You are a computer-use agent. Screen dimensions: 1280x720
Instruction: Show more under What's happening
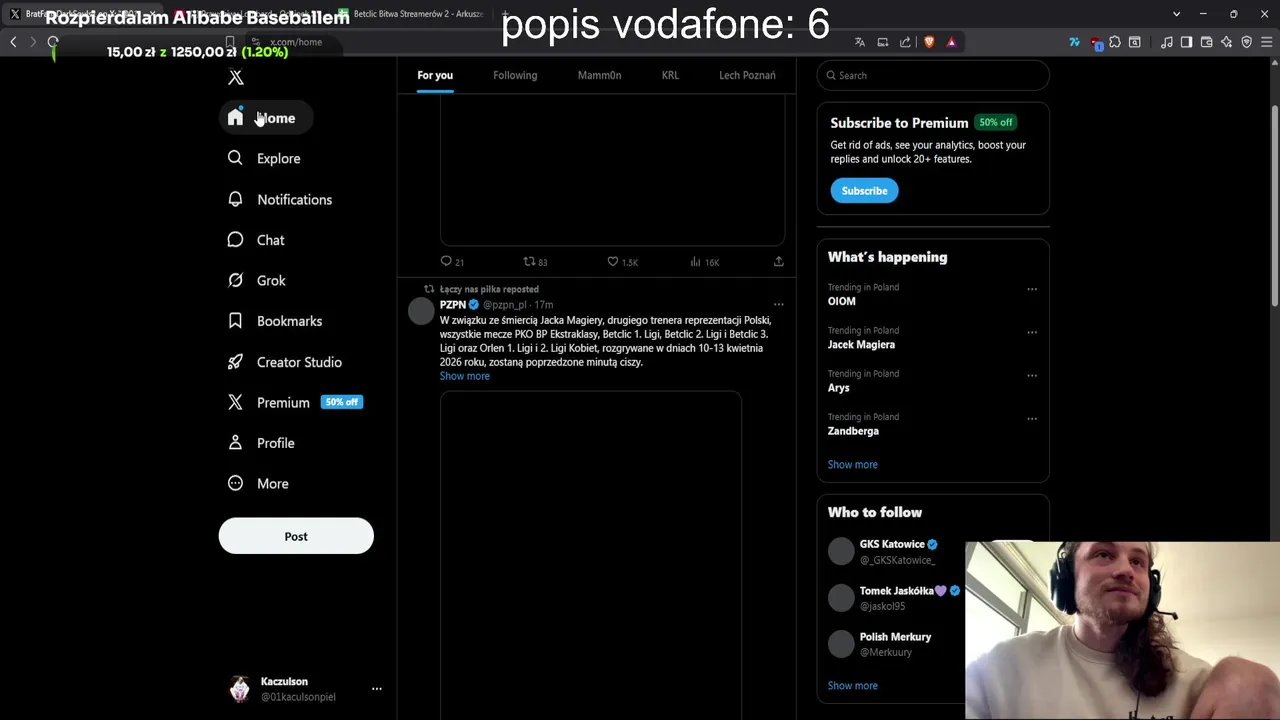853,464
